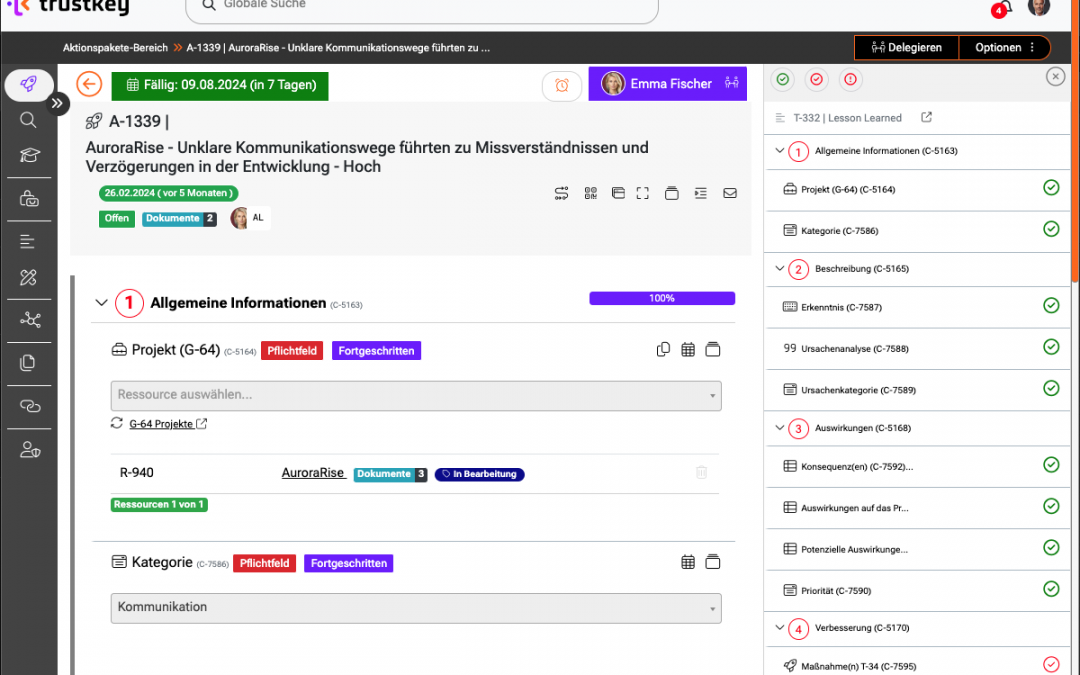Click the orange back arrow button
The image size is (1080, 675).
click(89, 85)
